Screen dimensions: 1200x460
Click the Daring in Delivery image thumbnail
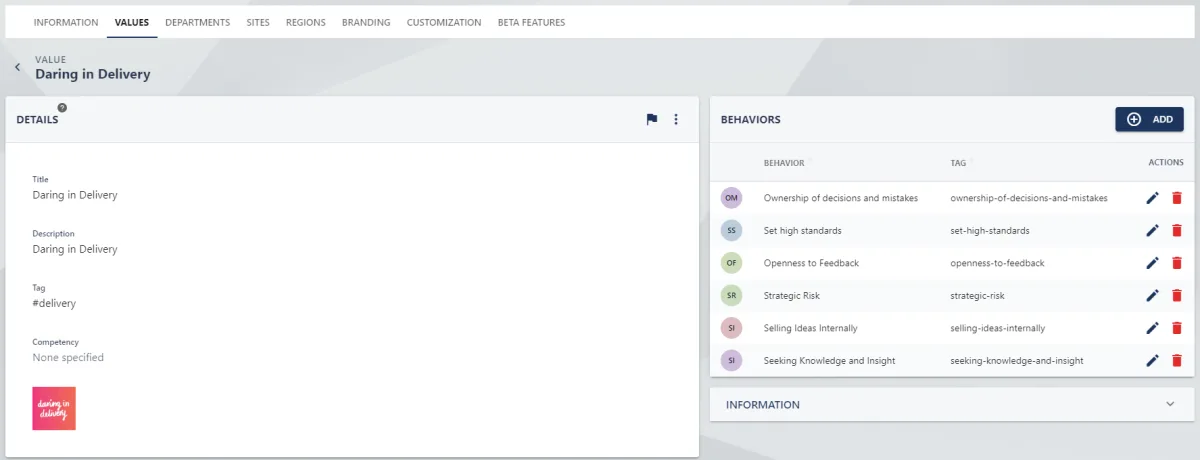pyautogui.click(x=54, y=408)
